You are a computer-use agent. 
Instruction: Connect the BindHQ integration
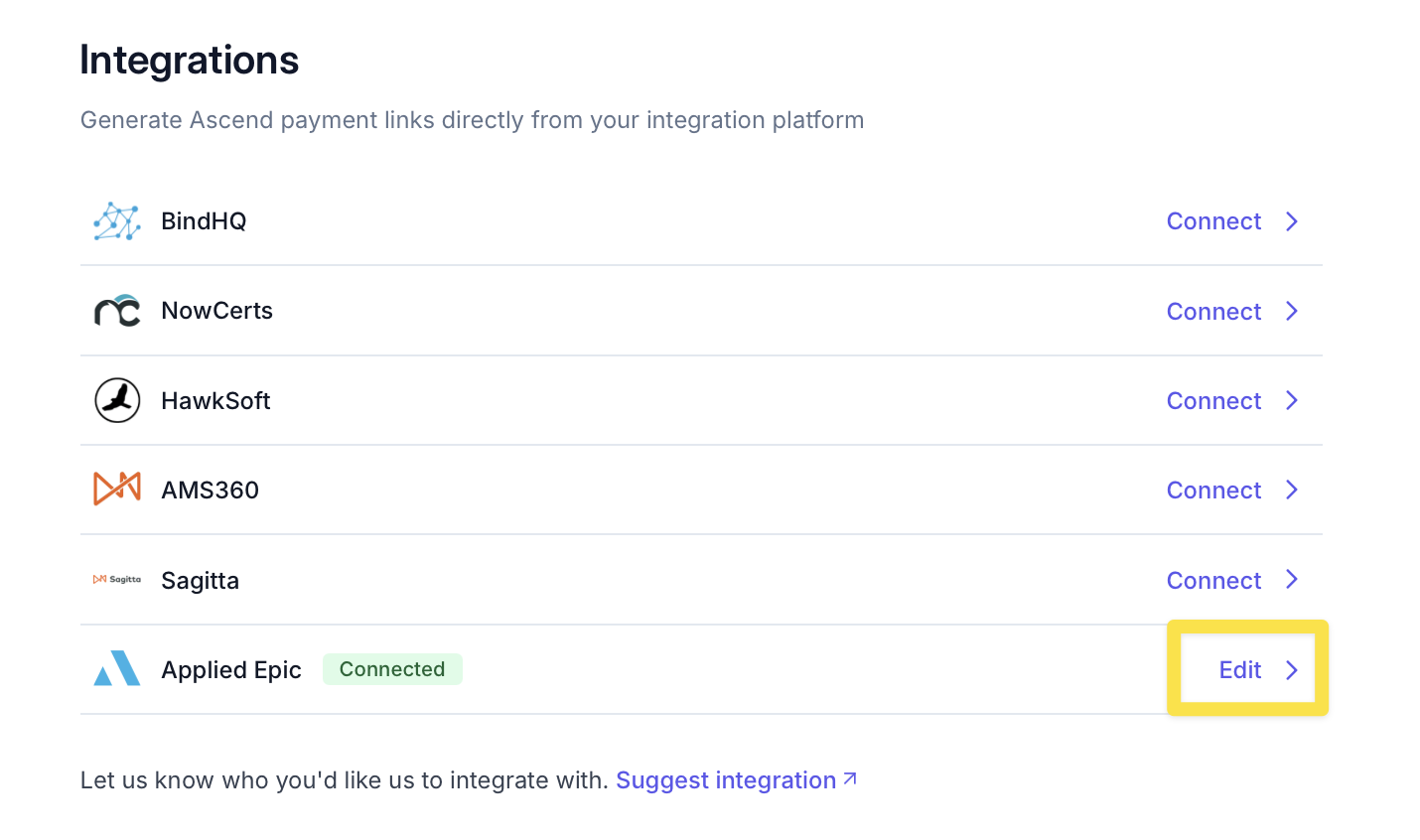[x=1213, y=221]
